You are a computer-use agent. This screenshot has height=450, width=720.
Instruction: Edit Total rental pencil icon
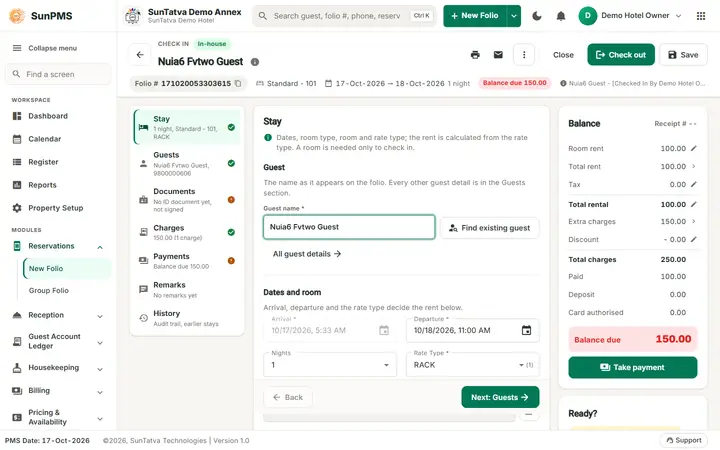[694, 204]
